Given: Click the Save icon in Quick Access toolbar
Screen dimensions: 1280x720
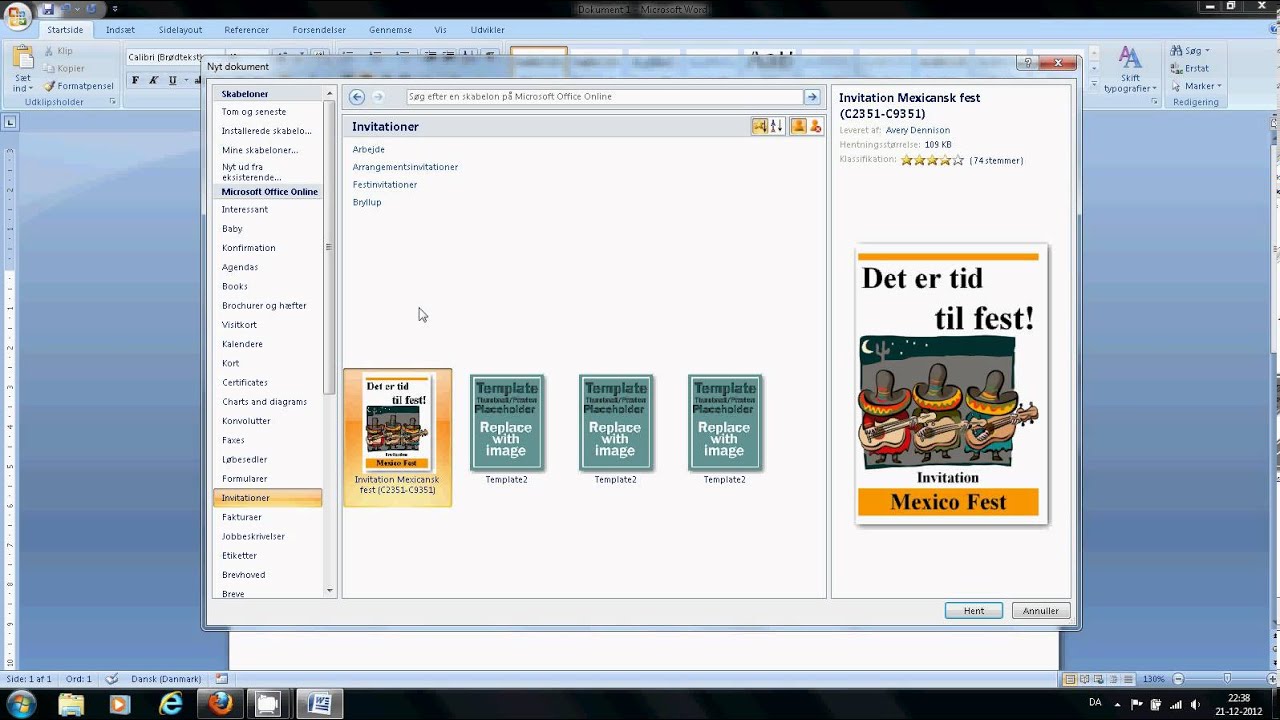Looking at the screenshot, I should [47, 9].
